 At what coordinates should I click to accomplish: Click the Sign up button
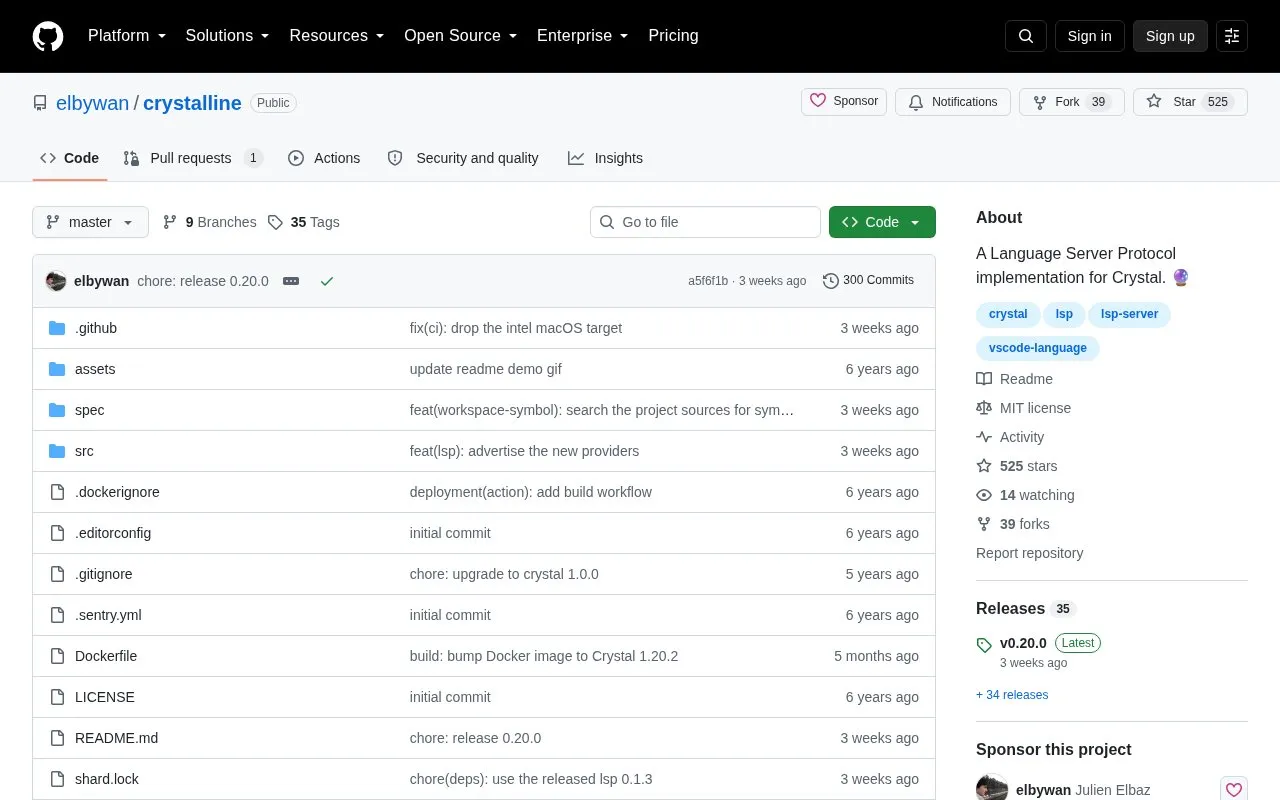[1170, 36]
